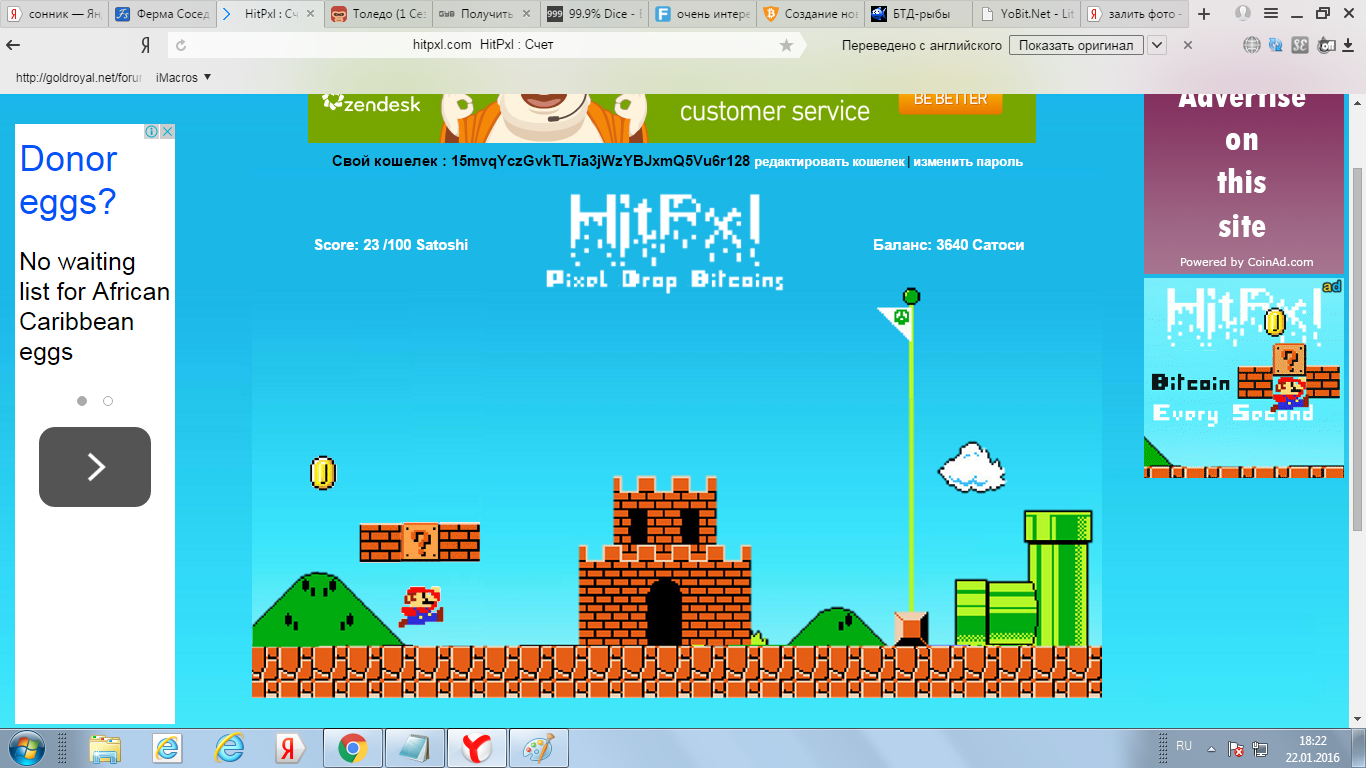This screenshot has width=1366, height=768.
Task: Click 'редактировать кошелек' link
Action: coord(829,161)
